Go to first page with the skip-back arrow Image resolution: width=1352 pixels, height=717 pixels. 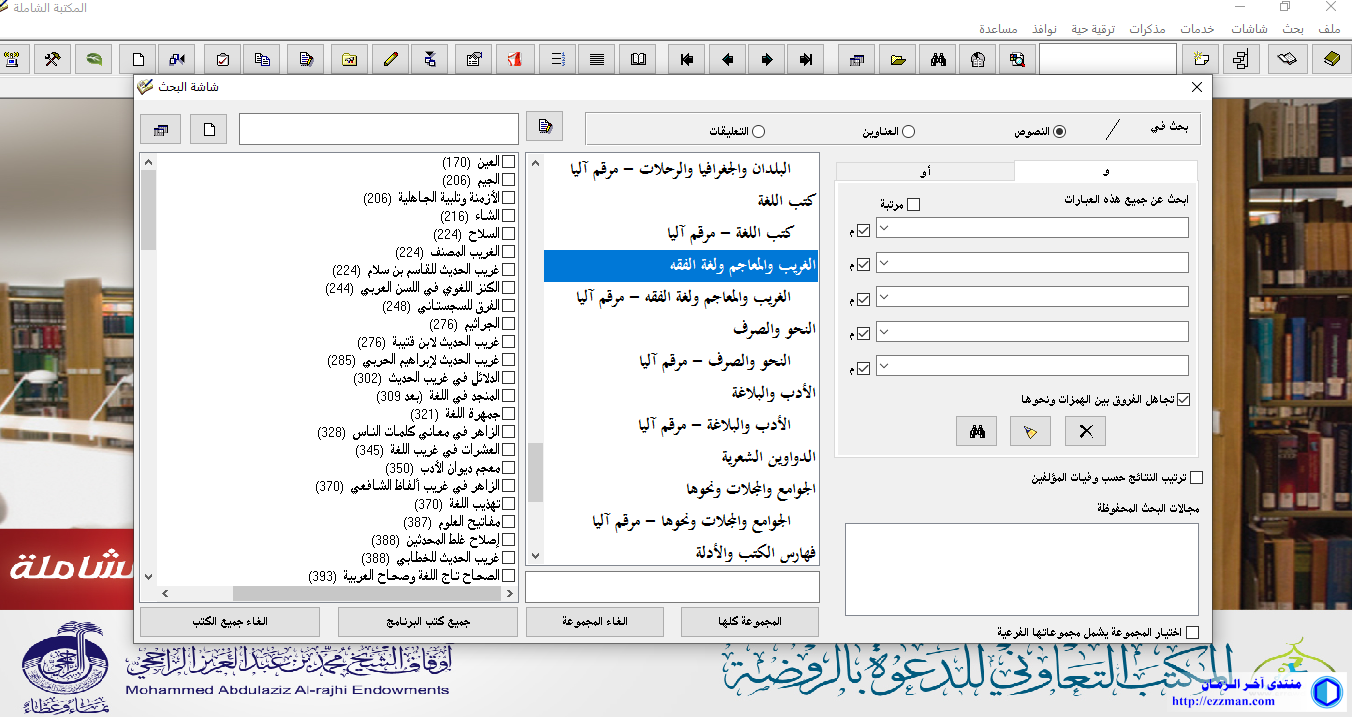pos(687,59)
